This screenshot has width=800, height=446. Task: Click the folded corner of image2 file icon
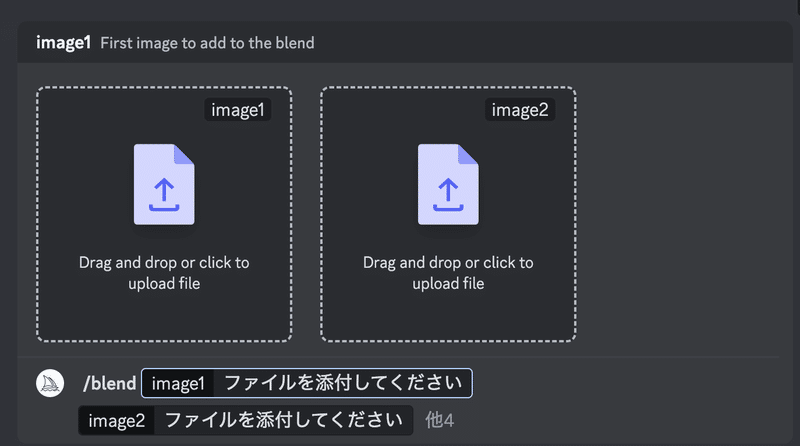(x=468, y=154)
